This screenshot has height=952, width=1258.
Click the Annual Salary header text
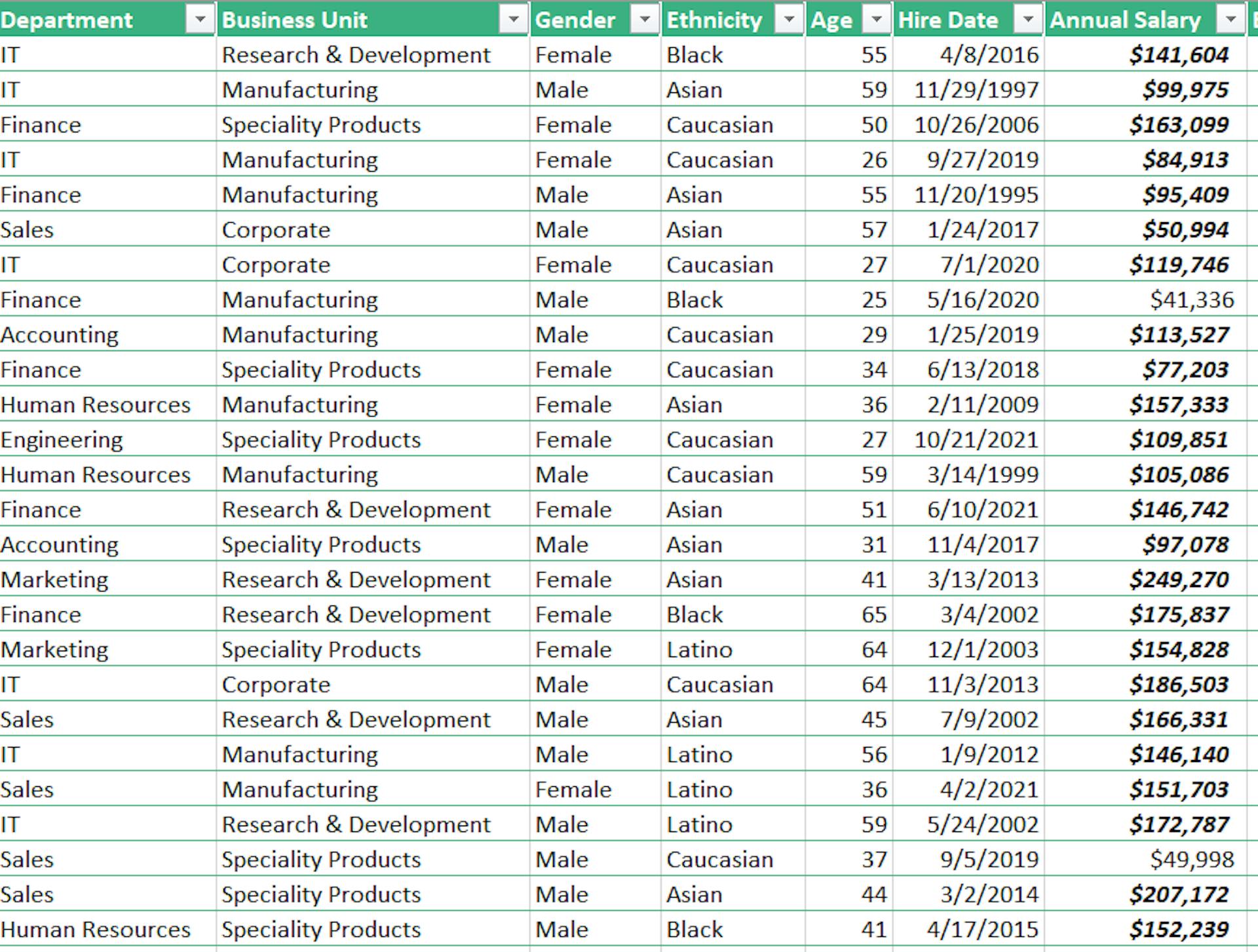pos(1124,20)
